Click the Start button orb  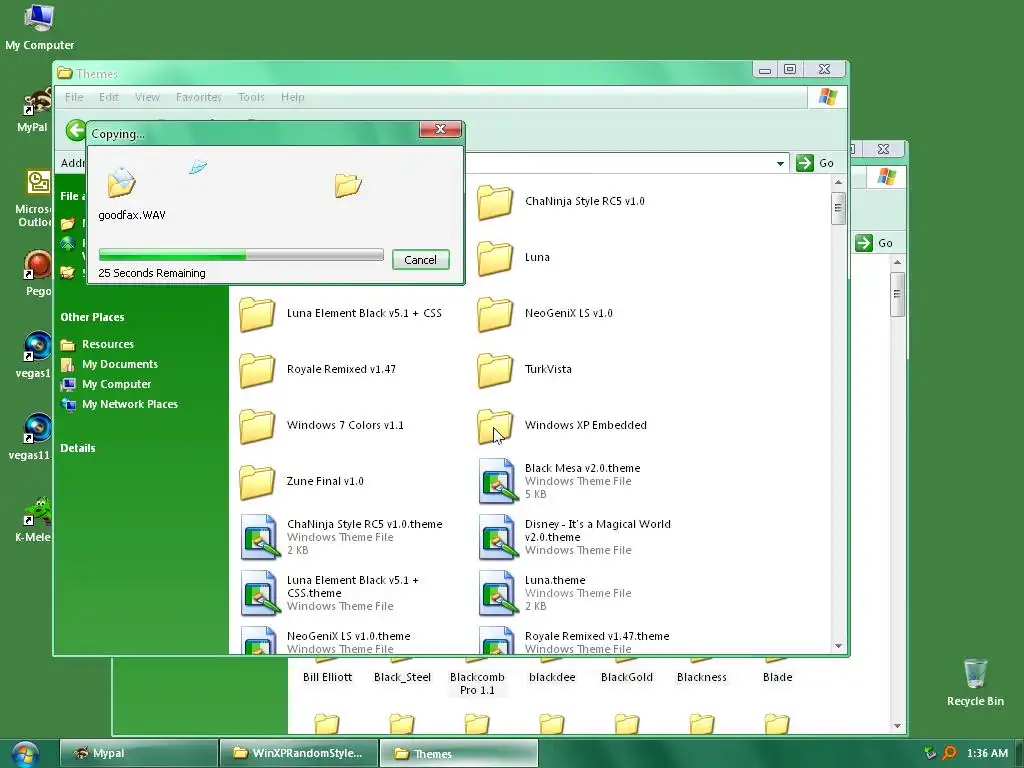pos(24,754)
